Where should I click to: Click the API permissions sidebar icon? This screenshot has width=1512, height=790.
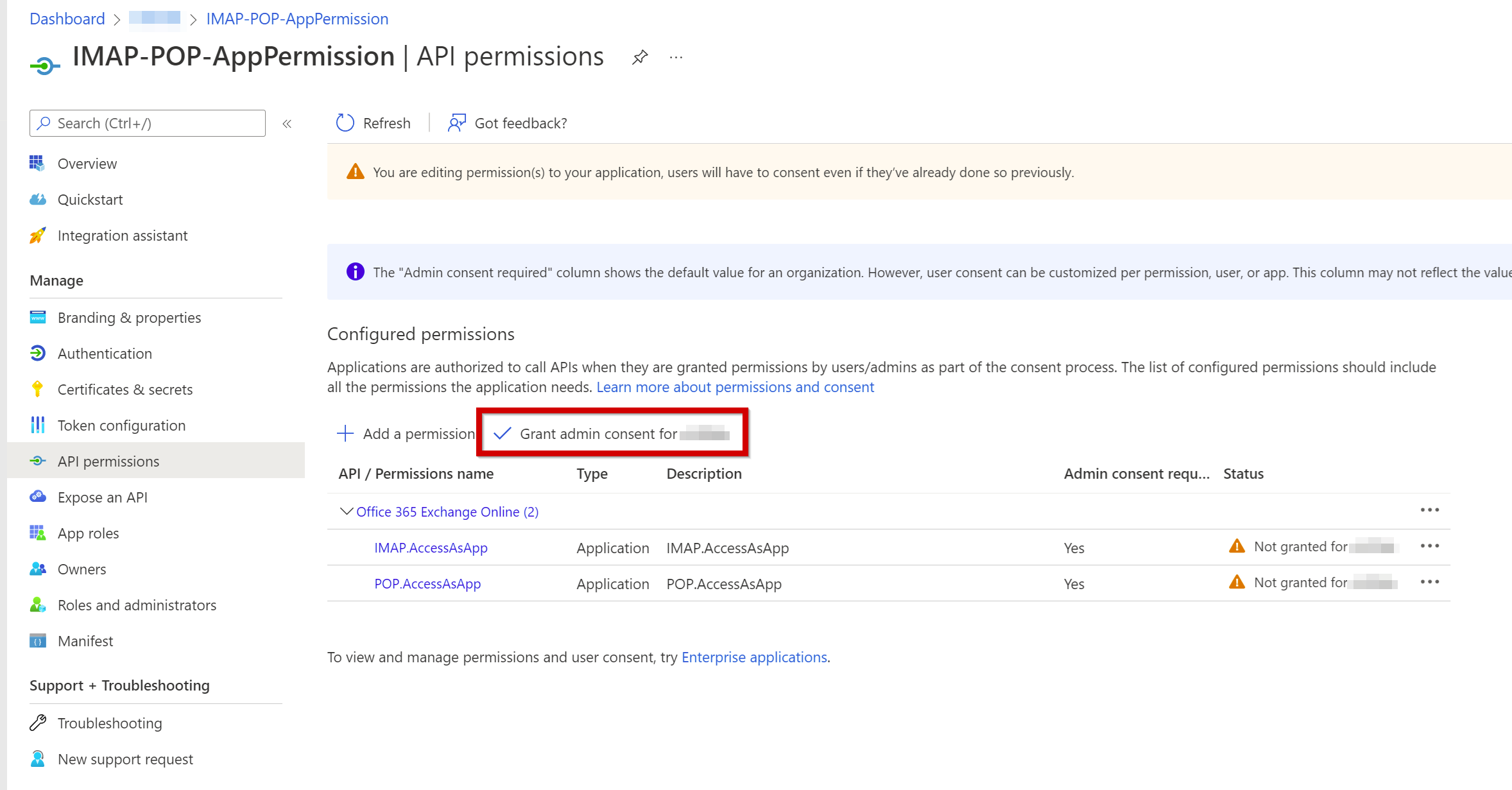point(37,461)
